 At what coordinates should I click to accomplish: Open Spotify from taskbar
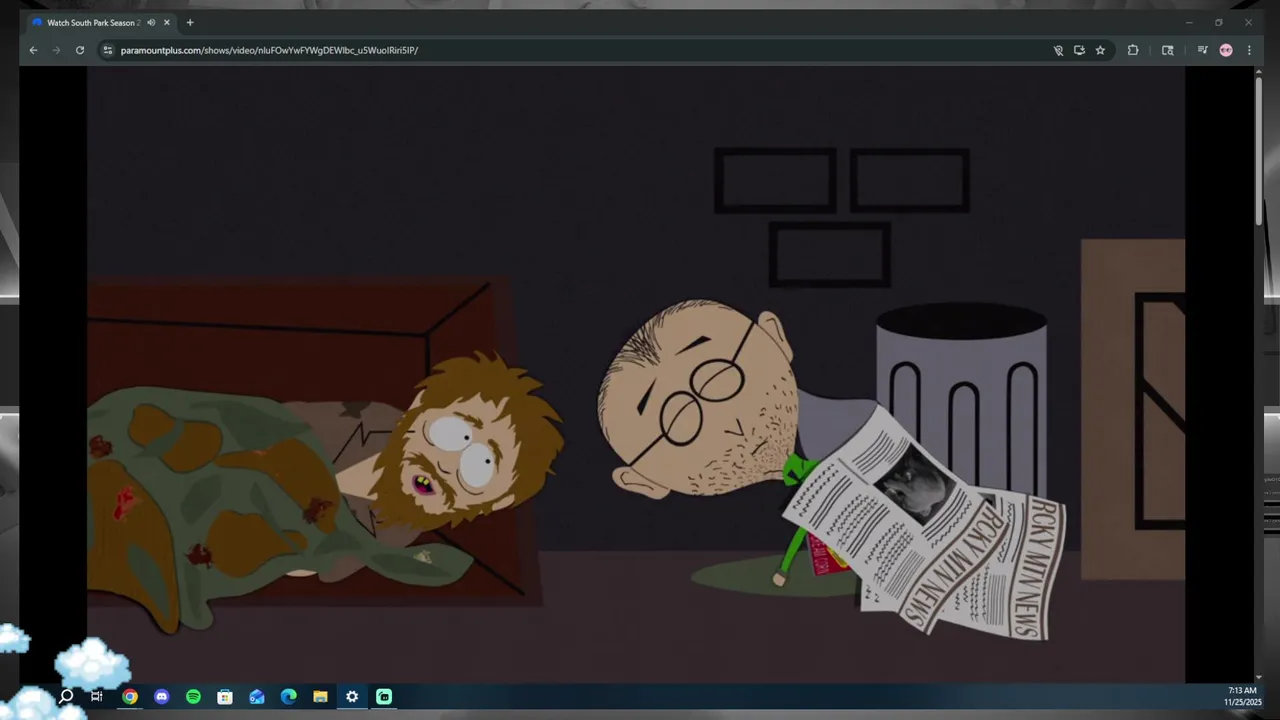click(193, 697)
